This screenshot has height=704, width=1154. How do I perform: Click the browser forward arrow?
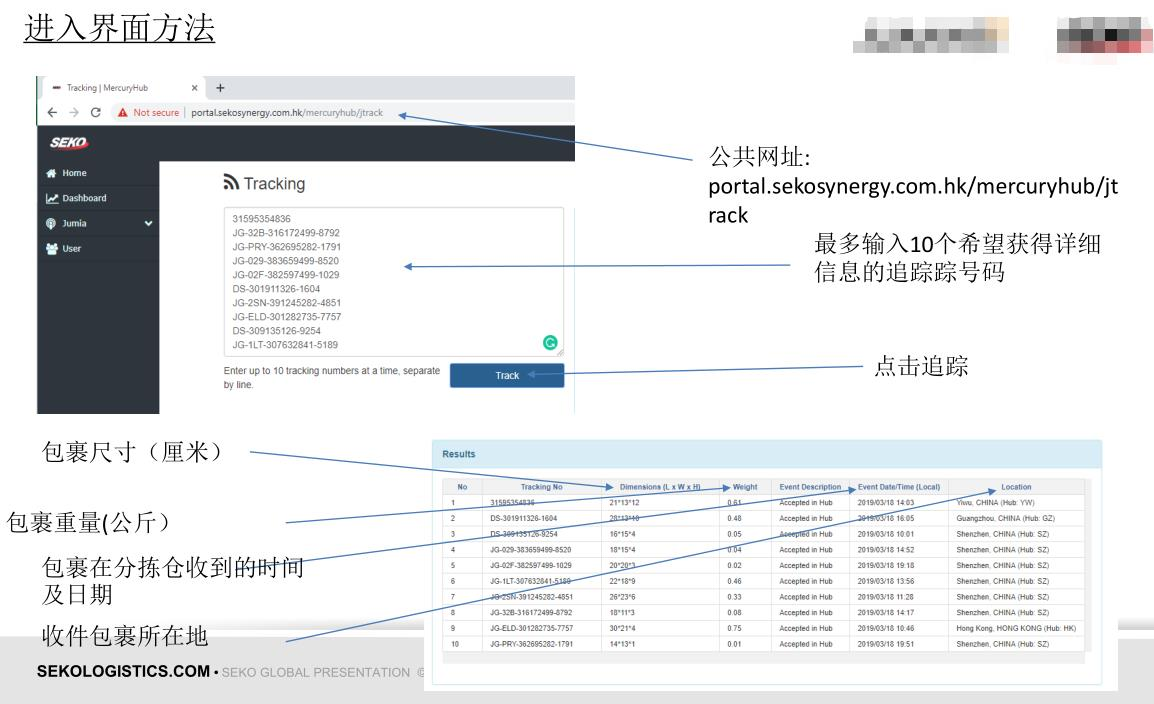click(x=74, y=113)
